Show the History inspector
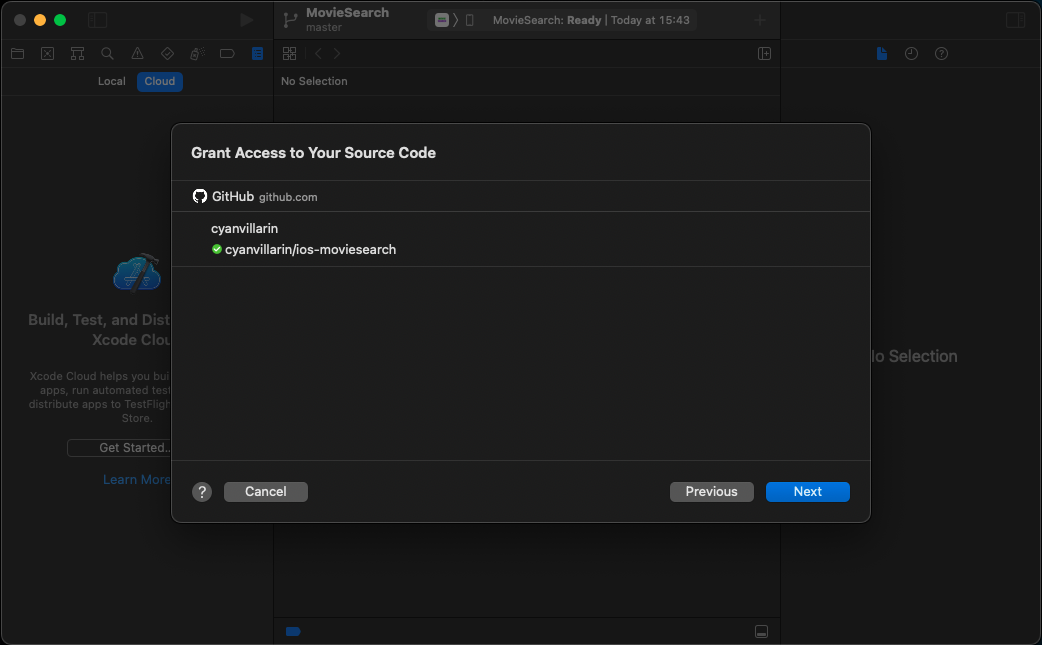This screenshot has width=1042, height=645. (x=911, y=54)
